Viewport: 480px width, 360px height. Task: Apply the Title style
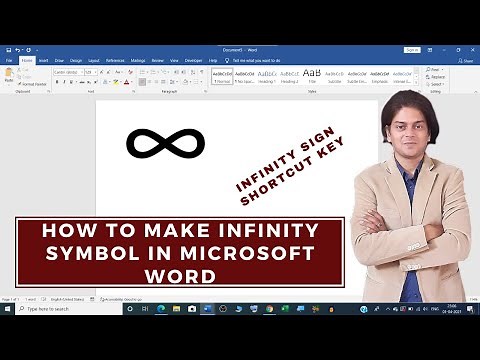coord(312,77)
